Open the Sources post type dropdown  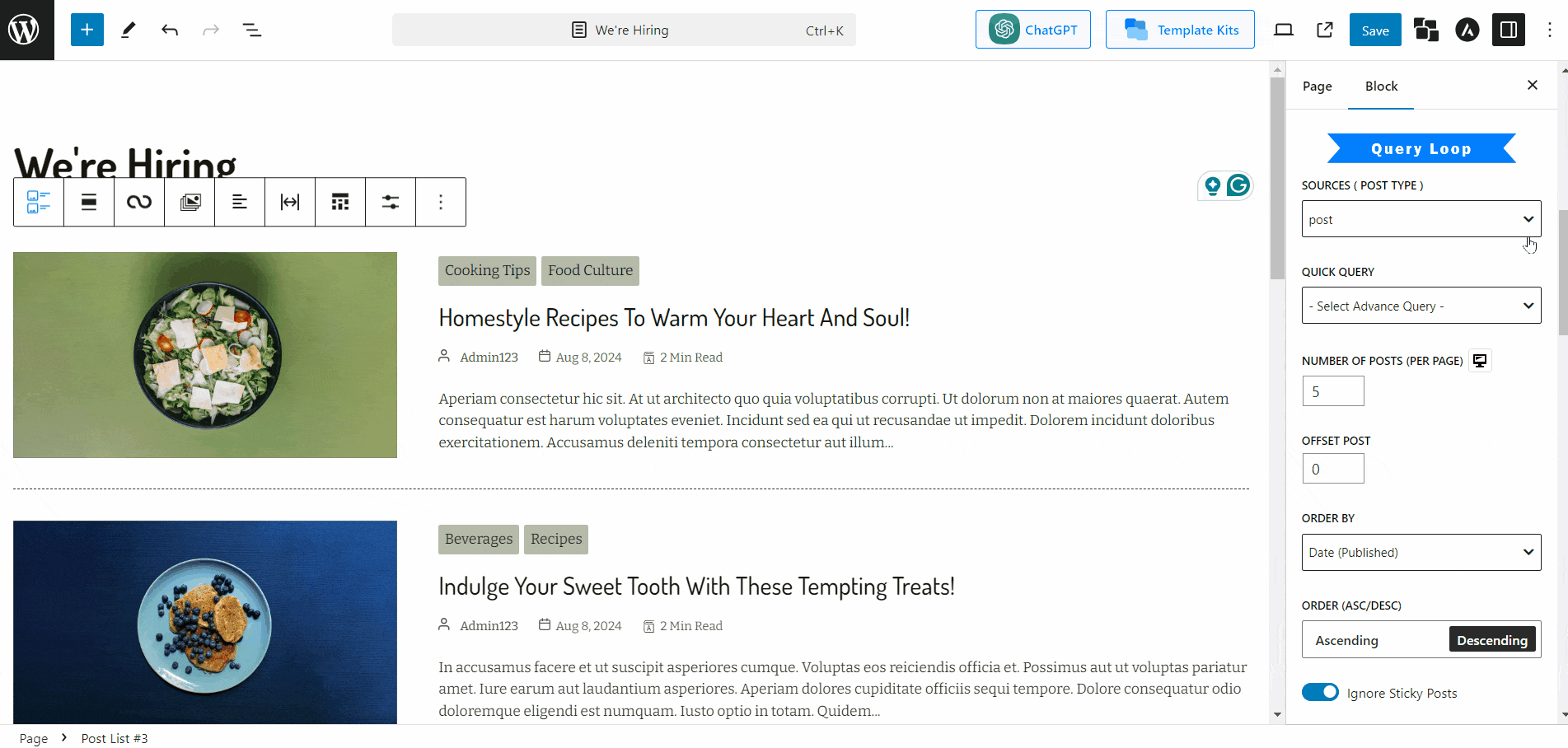(x=1421, y=219)
